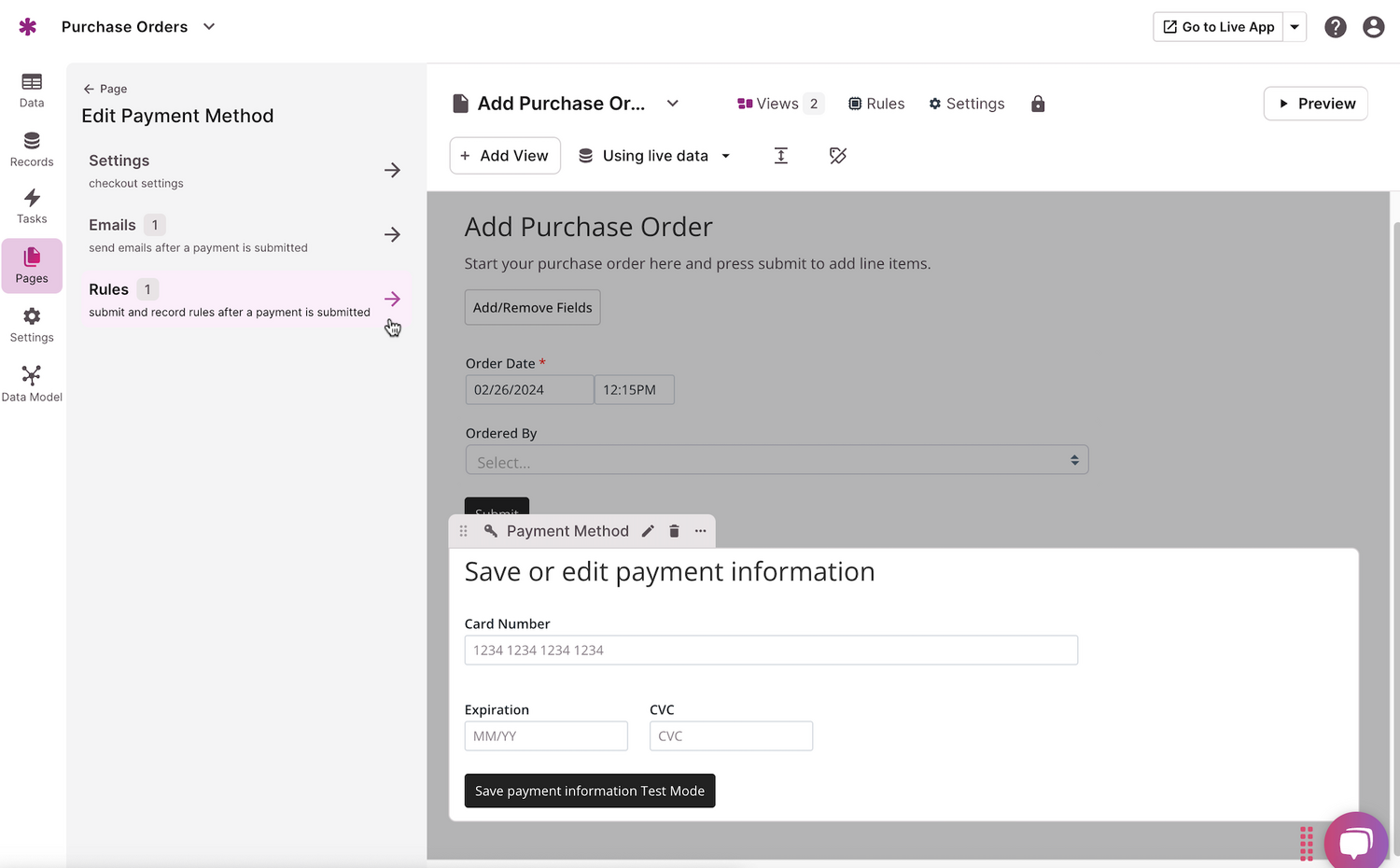Image resolution: width=1400 pixels, height=868 pixels.
Task: Switch to the Rules tab
Action: coord(875,104)
